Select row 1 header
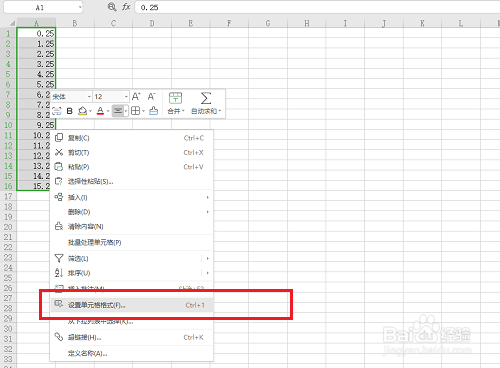Viewport: 500px width, 368px height. tap(8, 33)
